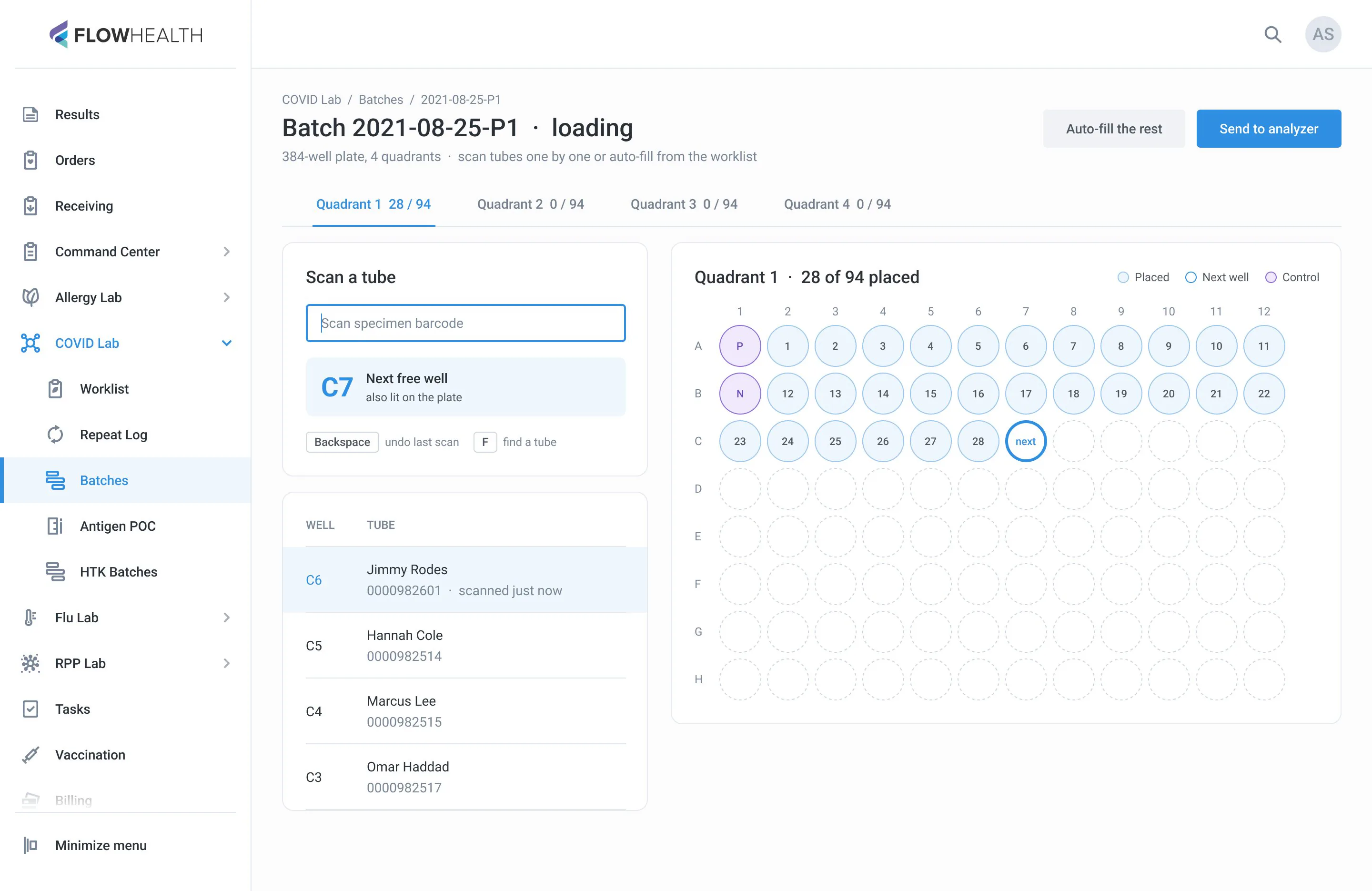Click the Antigen POC icon

[55, 526]
